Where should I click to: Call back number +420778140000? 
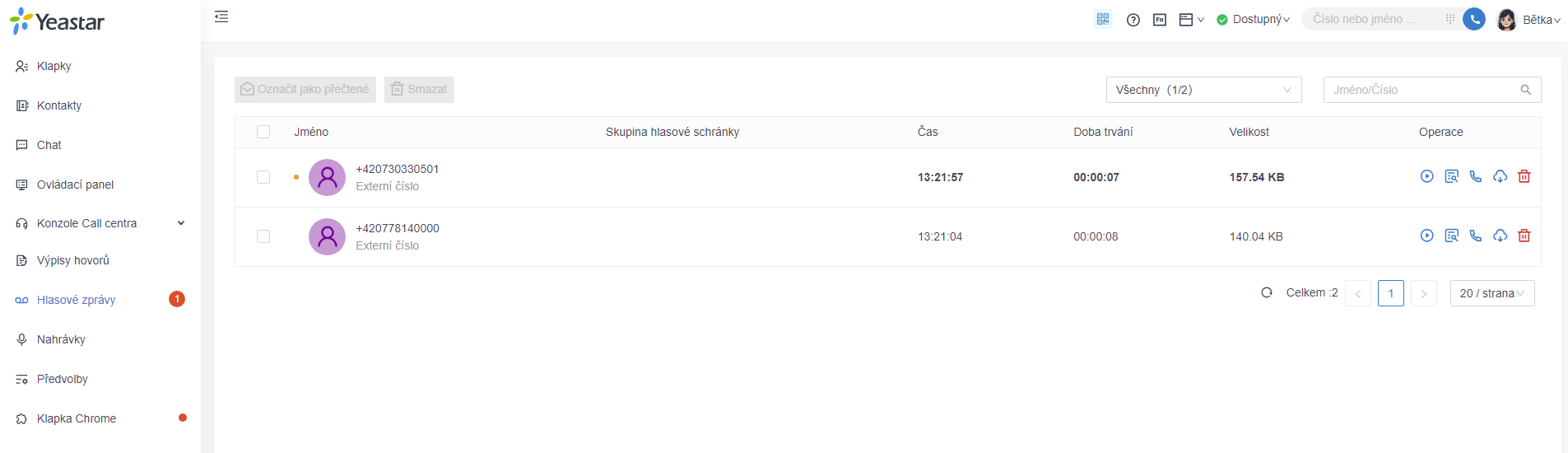(1476, 236)
